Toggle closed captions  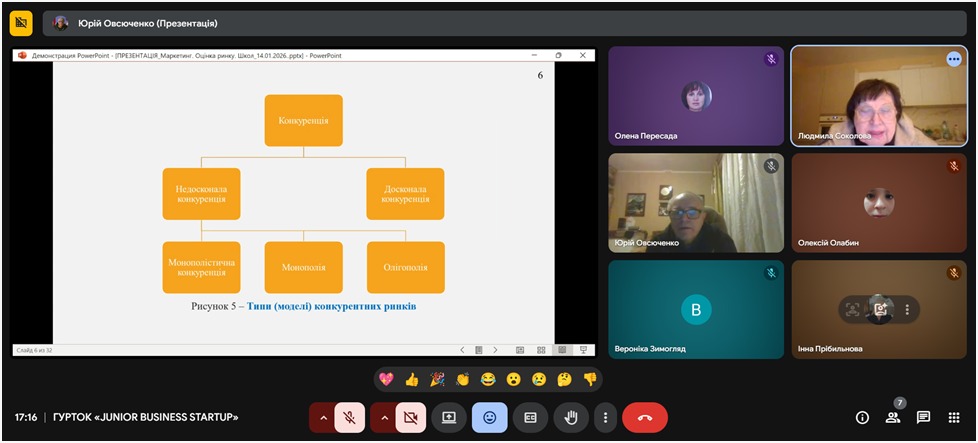530,417
